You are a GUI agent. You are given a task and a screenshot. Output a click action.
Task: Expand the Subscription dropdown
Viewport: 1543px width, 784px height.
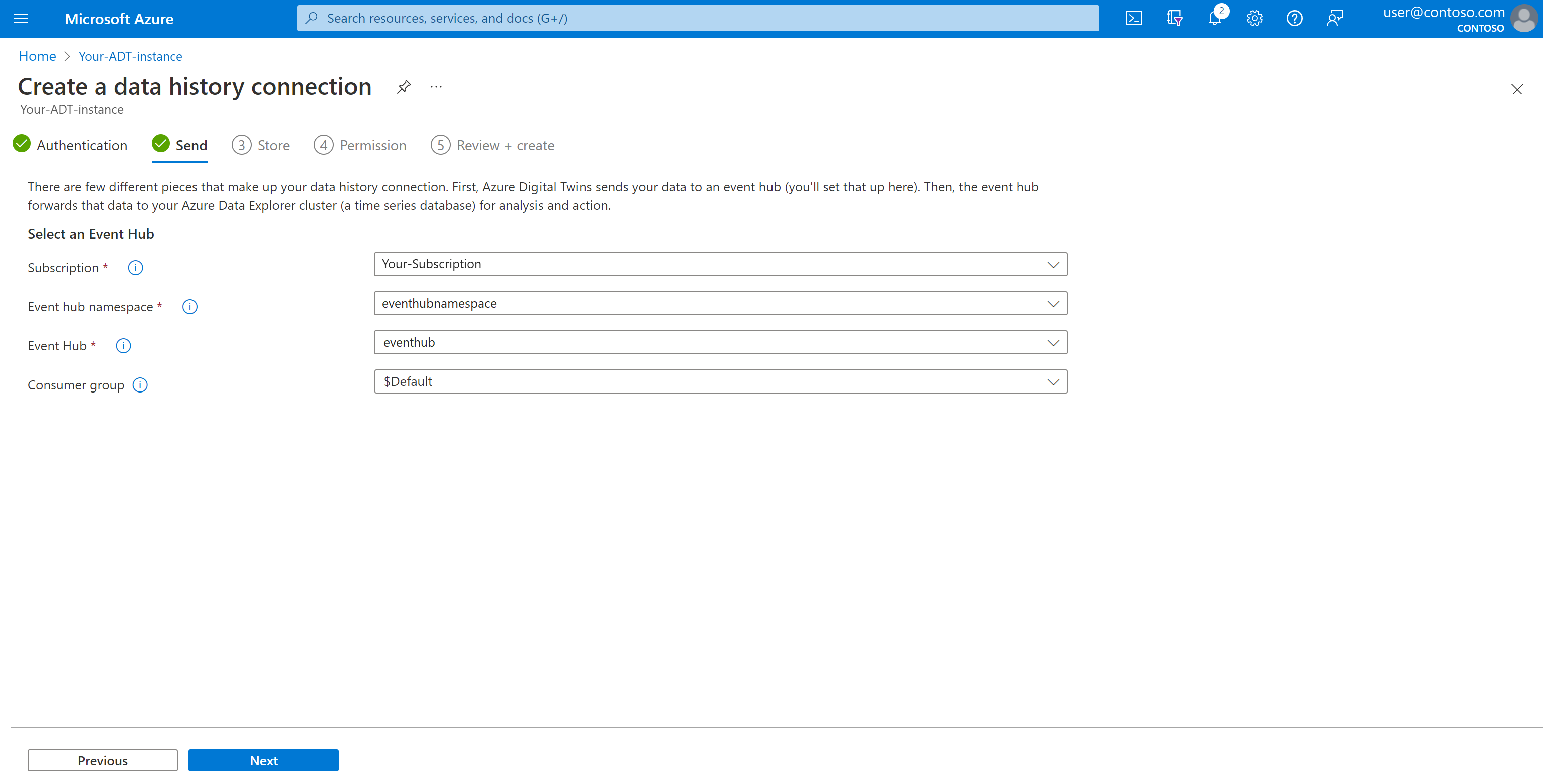[x=720, y=264]
